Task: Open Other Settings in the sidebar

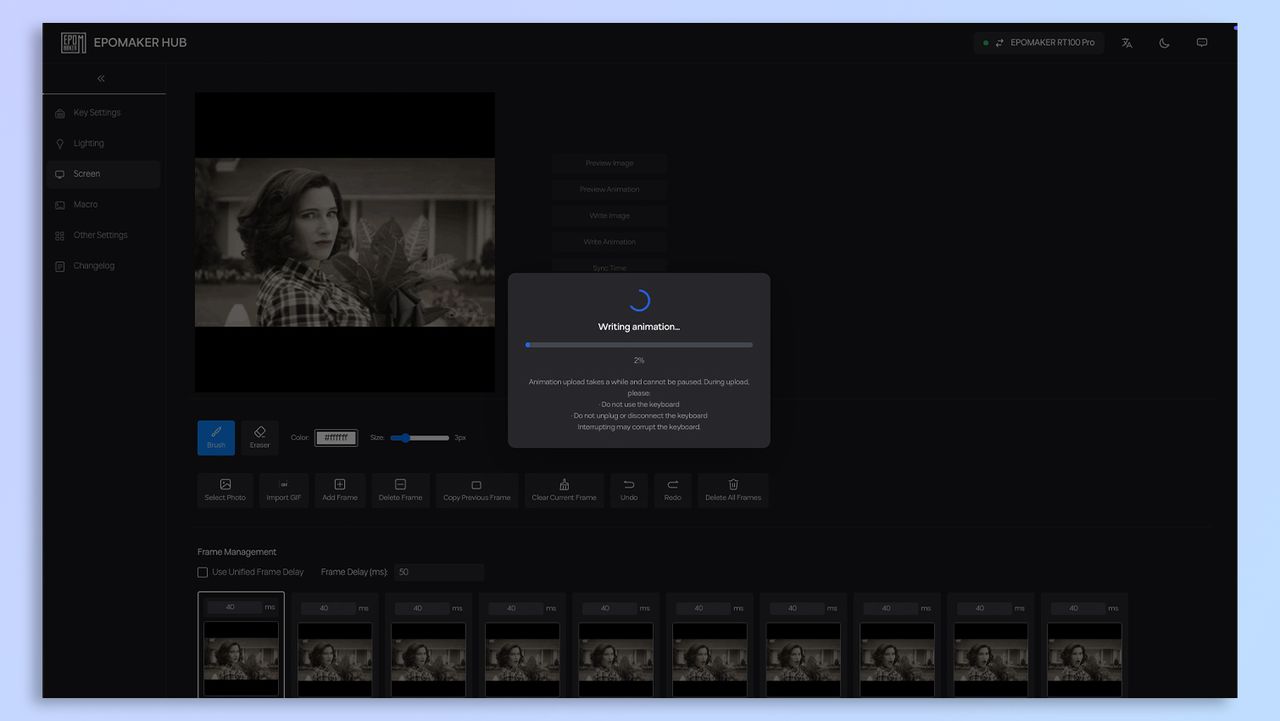Action: click(x=103, y=235)
